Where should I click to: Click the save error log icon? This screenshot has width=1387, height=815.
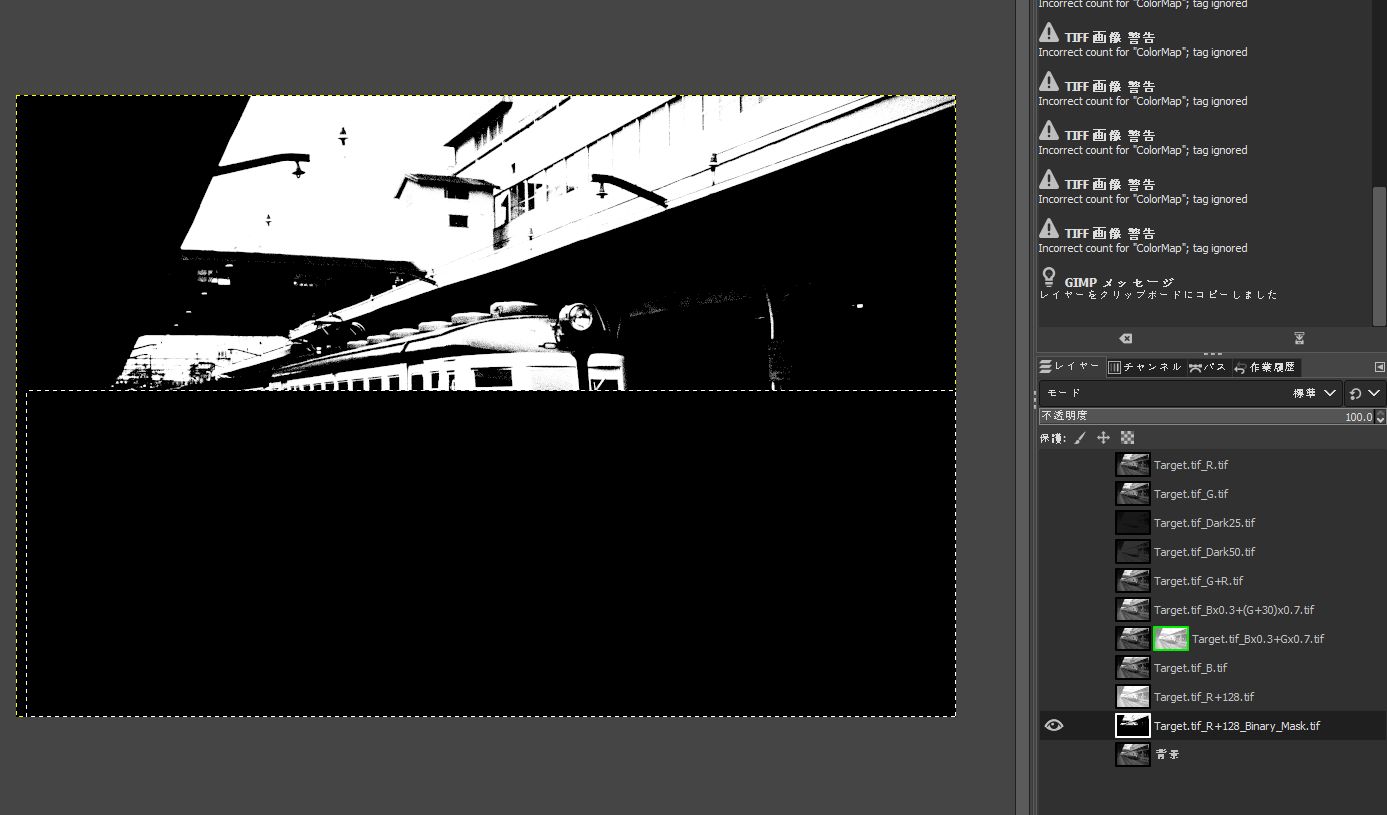coord(1299,339)
